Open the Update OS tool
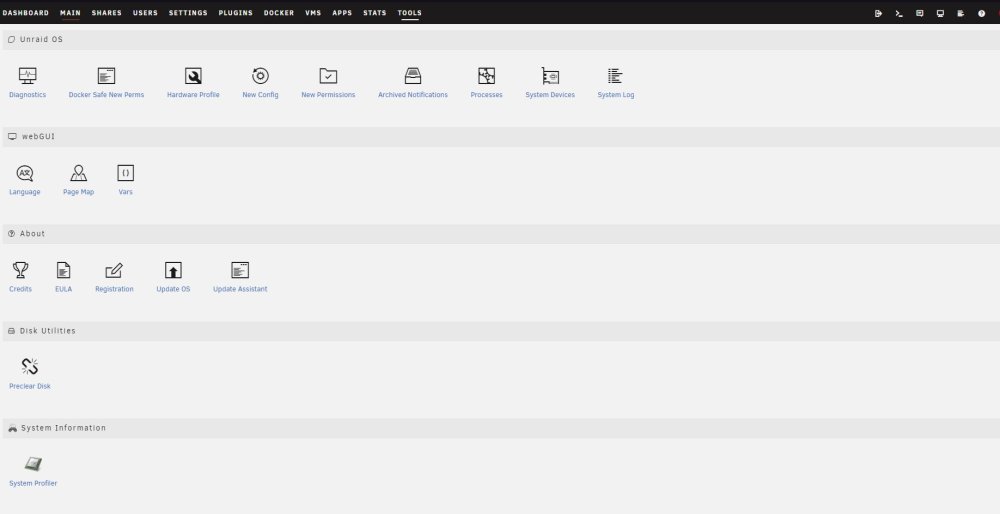 (173, 277)
